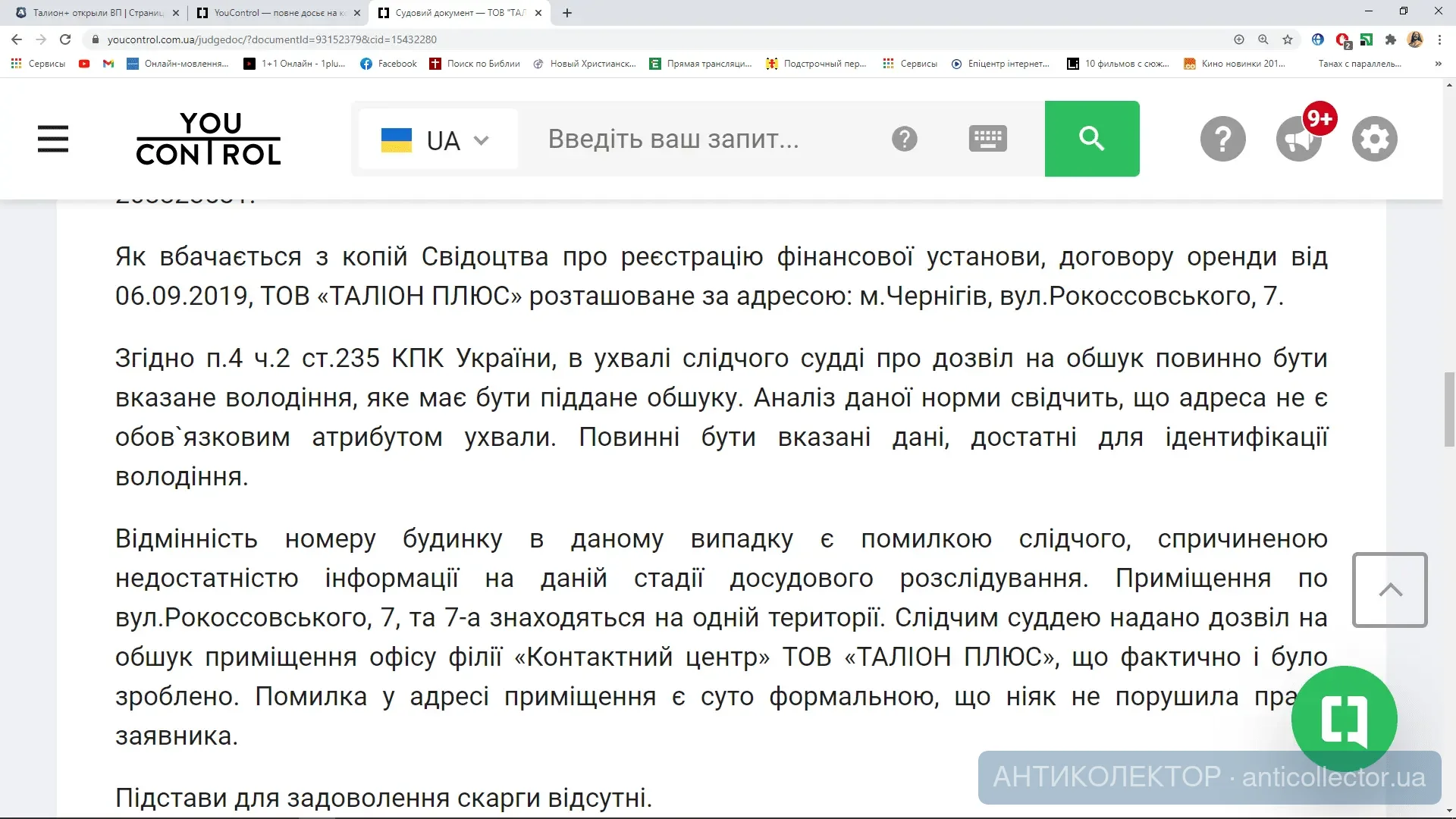Image resolution: width=1456 pixels, height=819 pixels.
Task: Open the Chrome three-dot menu
Action: tap(1439, 39)
